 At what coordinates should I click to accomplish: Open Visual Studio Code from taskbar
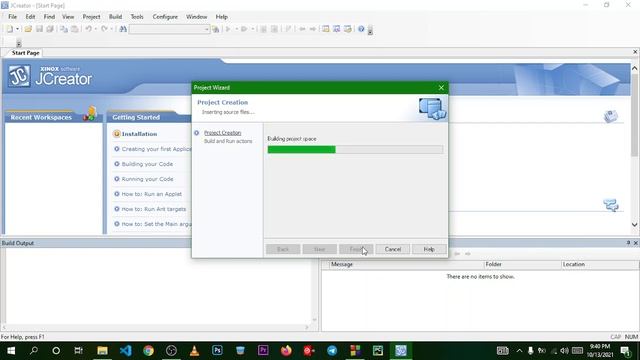tap(125, 351)
